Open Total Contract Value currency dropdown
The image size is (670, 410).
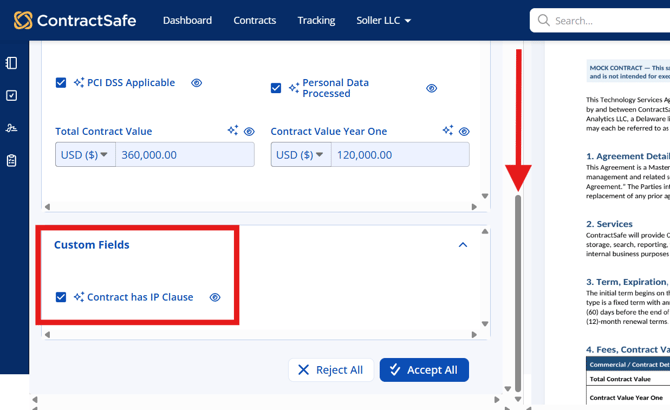coord(85,155)
